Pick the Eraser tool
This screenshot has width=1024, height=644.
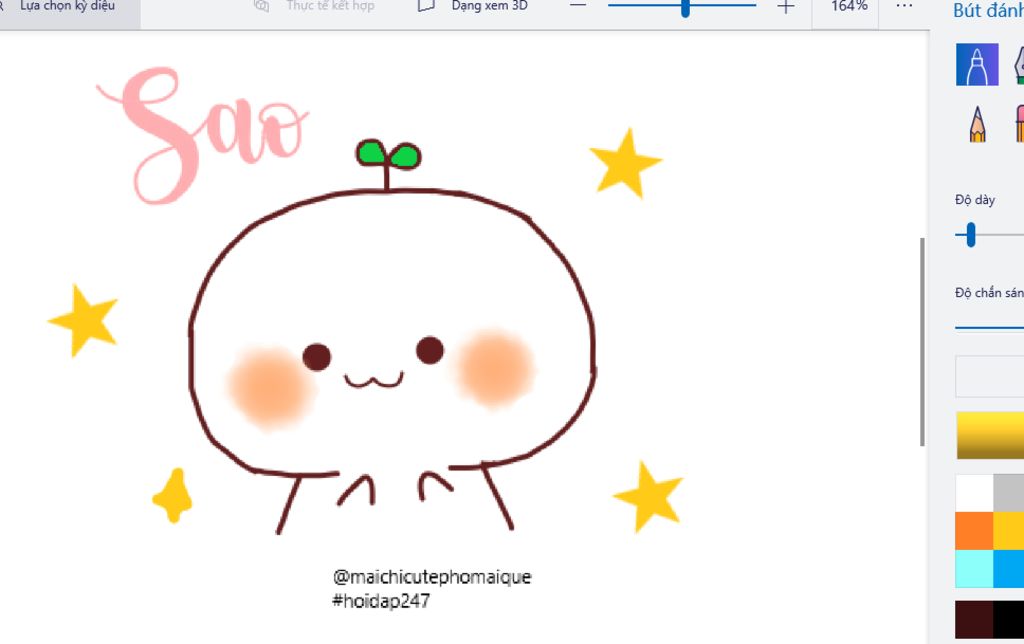point(1019,124)
